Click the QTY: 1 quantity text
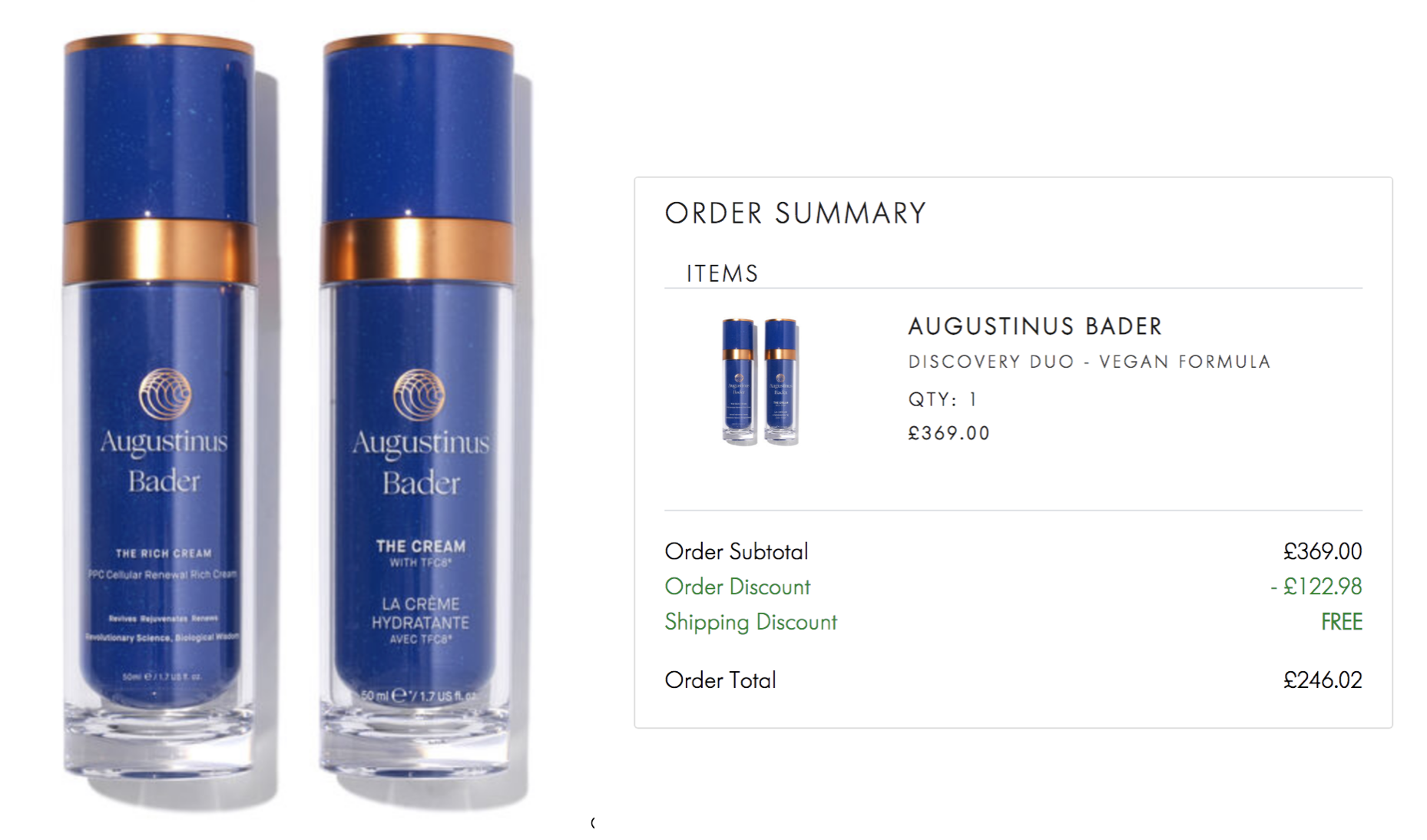This screenshot has width=1427, height=840. coord(942,399)
